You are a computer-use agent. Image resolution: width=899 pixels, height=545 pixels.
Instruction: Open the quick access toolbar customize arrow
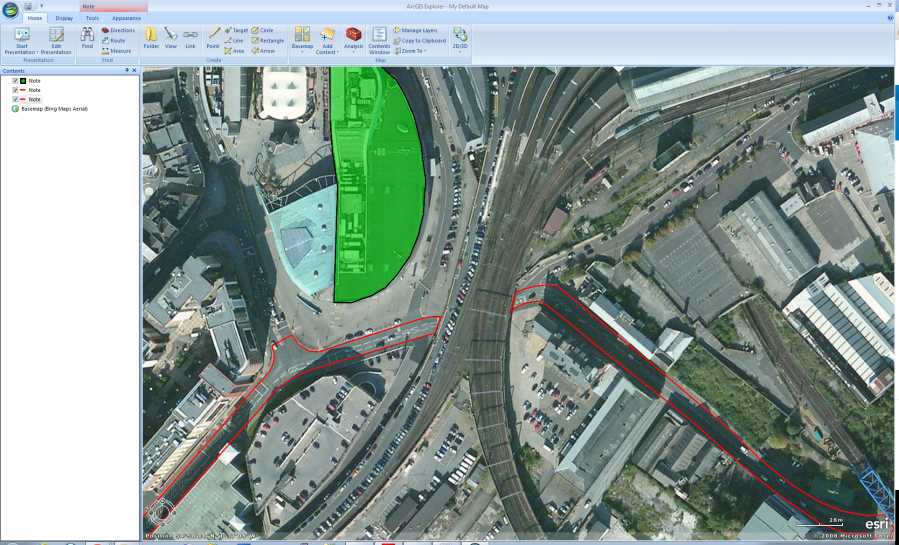click(x=41, y=6)
